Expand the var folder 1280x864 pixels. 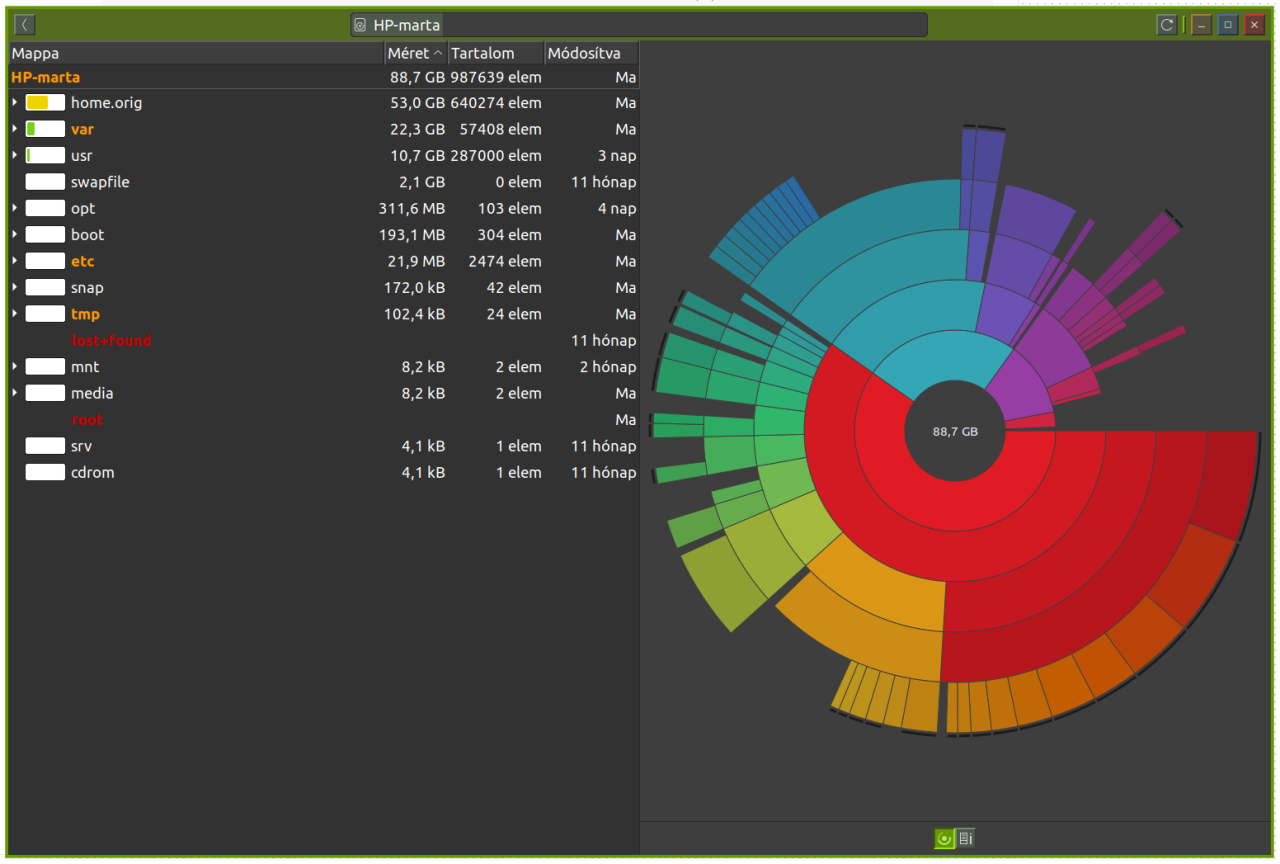15,129
